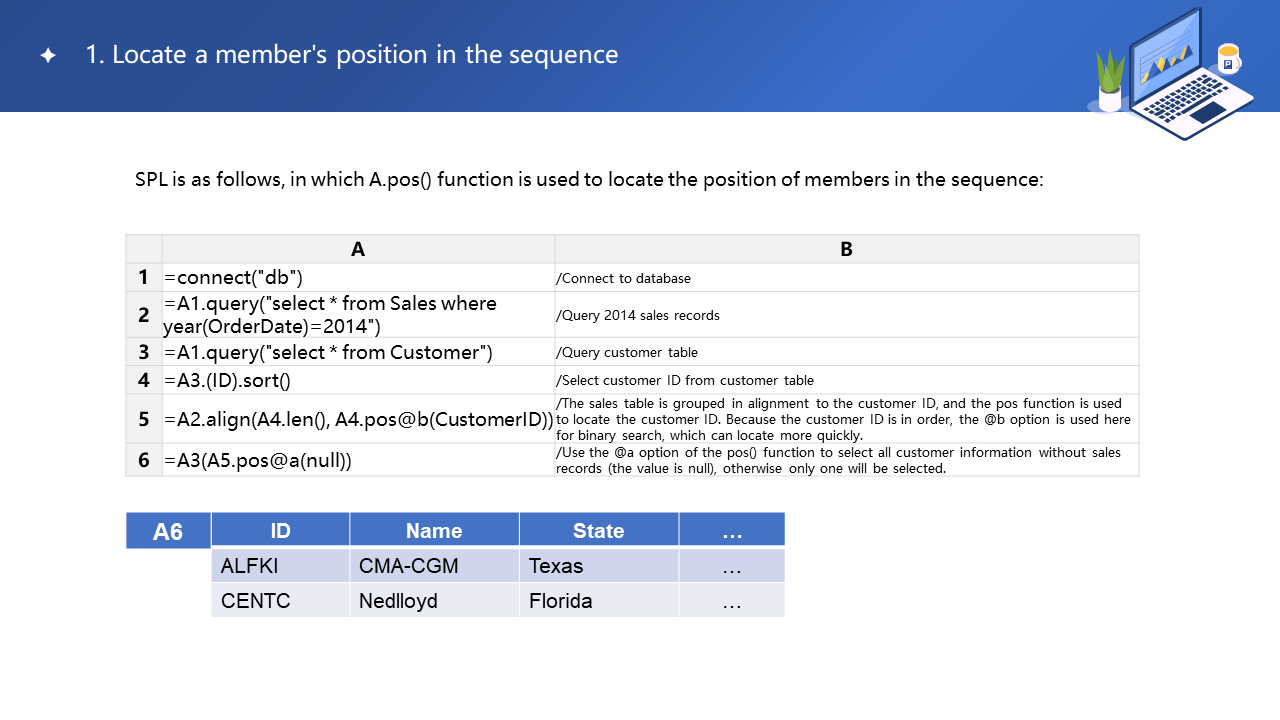The height and width of the screenshot is (720, 1280).
Task: Click the "Query customer table" comment cell
Action: tap(846, 352)
